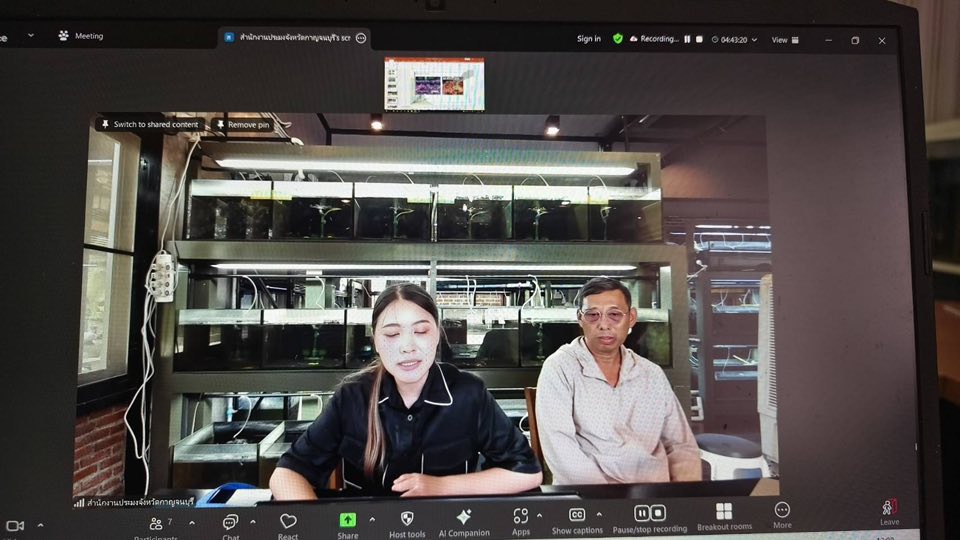
Task: Click the Leave meeting button
Action: point(889,512)
